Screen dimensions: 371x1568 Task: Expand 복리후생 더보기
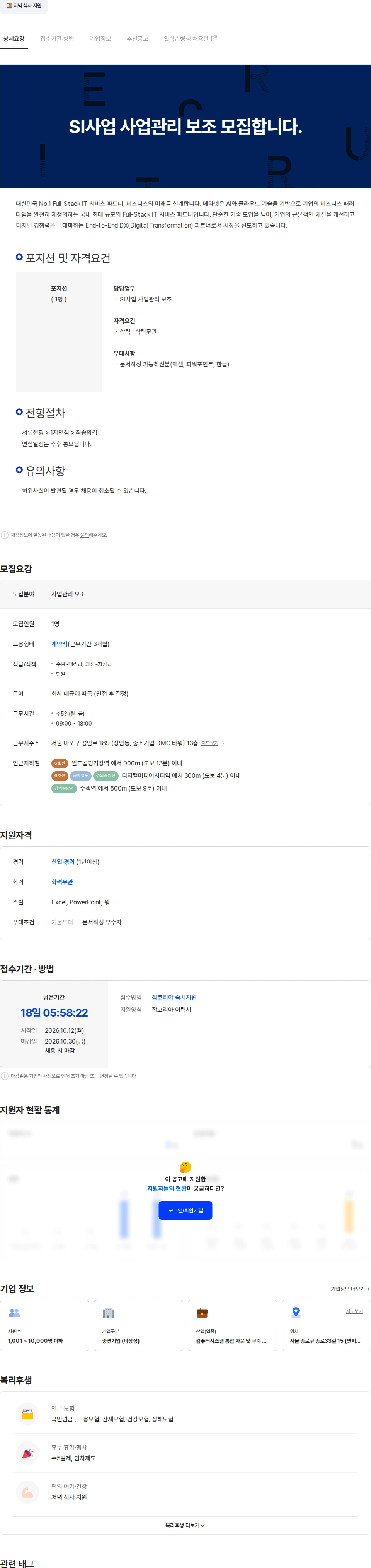(185, 1525)
